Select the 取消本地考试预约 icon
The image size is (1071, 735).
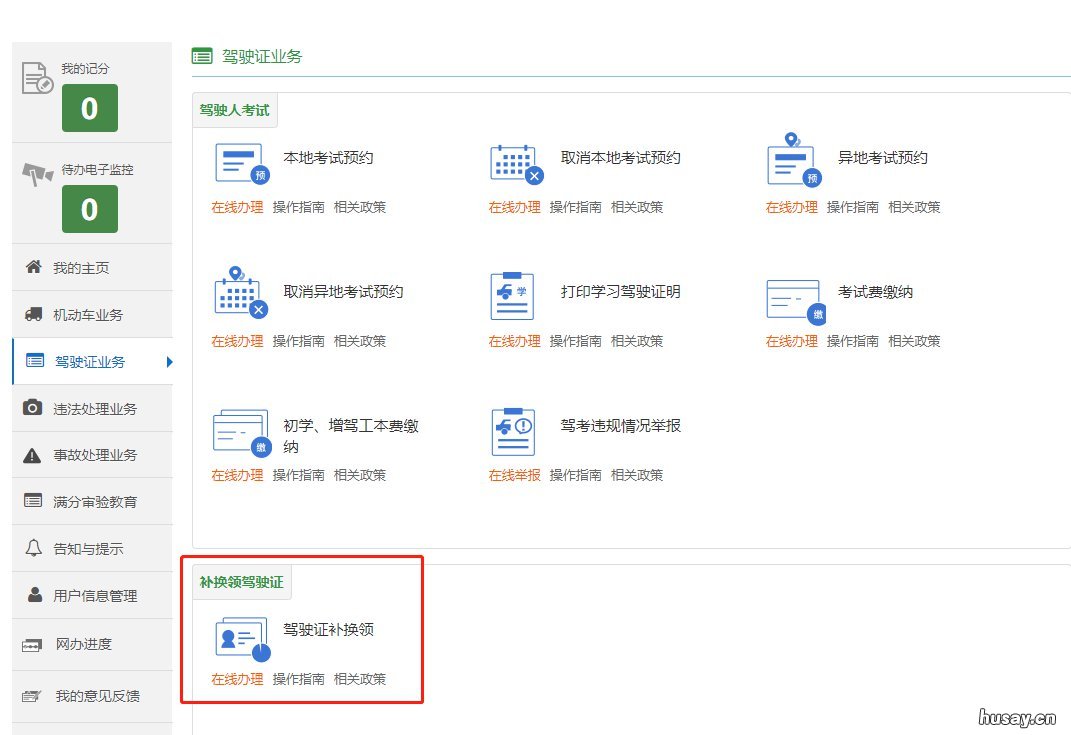coord(514,163)
